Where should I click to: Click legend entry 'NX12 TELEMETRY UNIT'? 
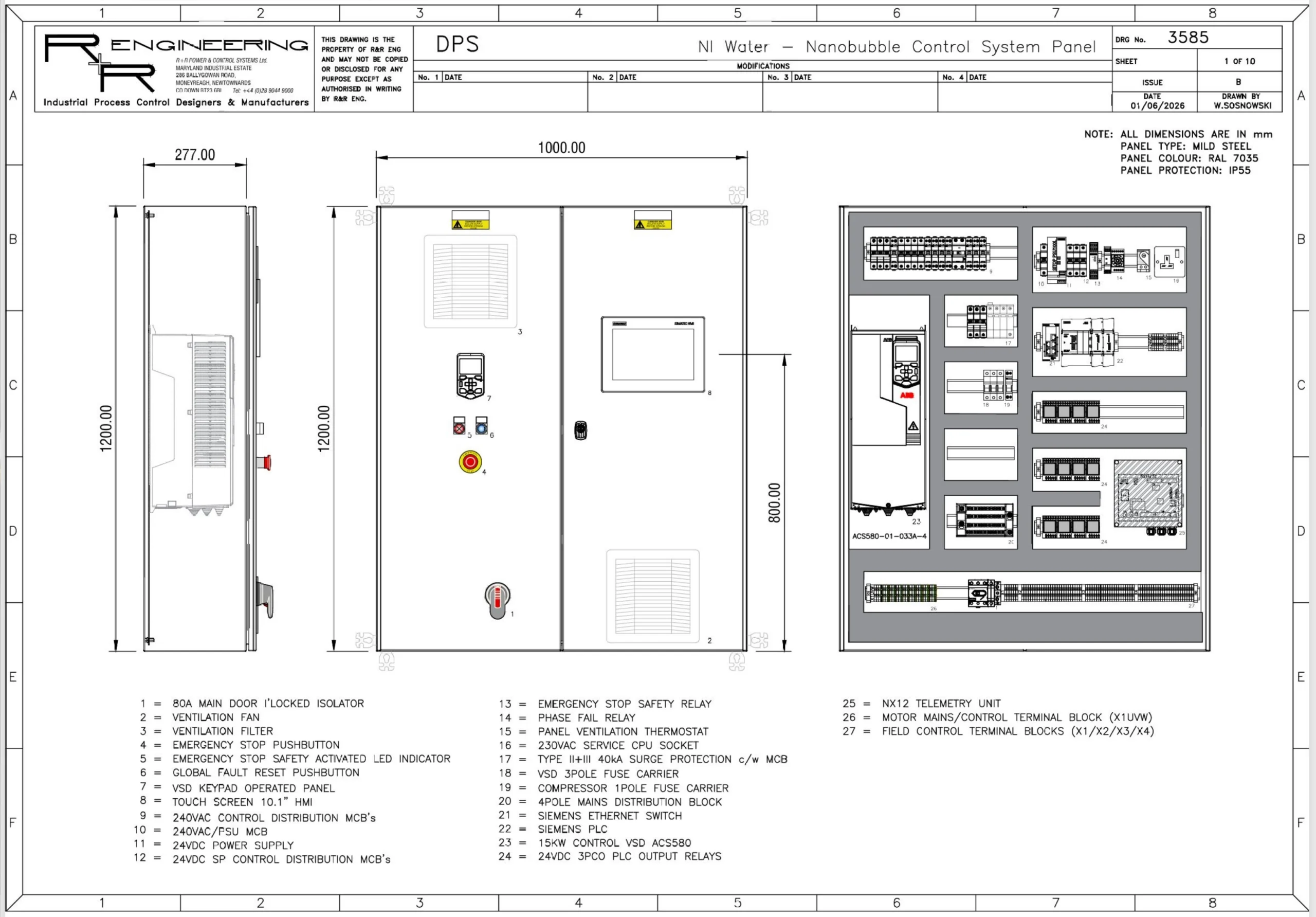click(x=941, y=703)
